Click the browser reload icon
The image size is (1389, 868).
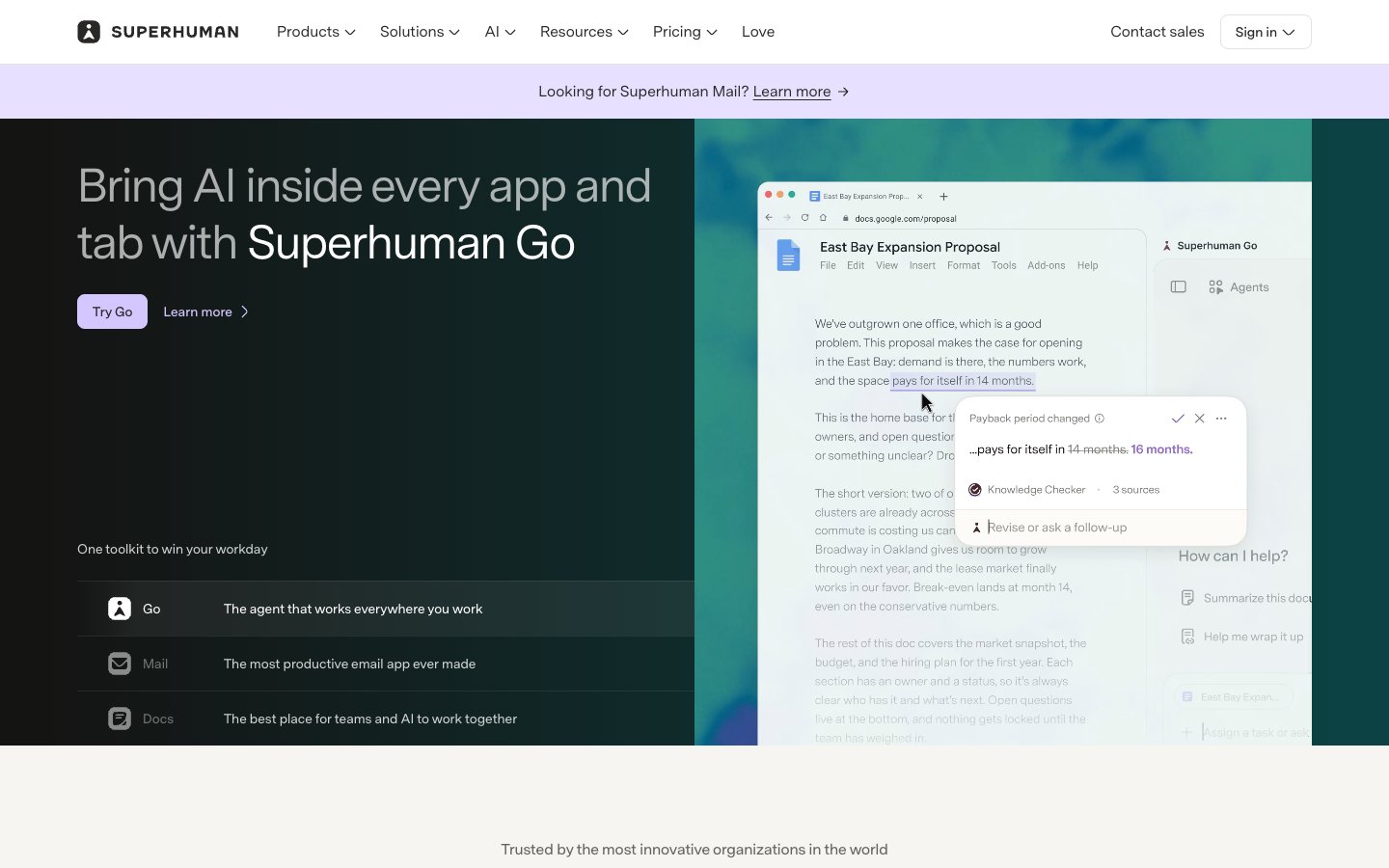tap(804, 218)
